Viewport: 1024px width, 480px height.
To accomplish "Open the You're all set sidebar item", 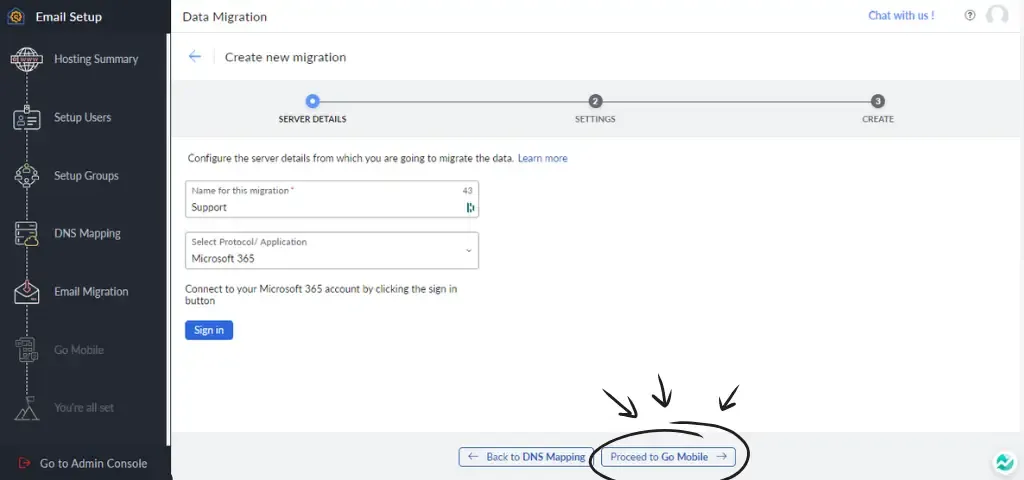I will pyautogui.click(x=83, y=408).
